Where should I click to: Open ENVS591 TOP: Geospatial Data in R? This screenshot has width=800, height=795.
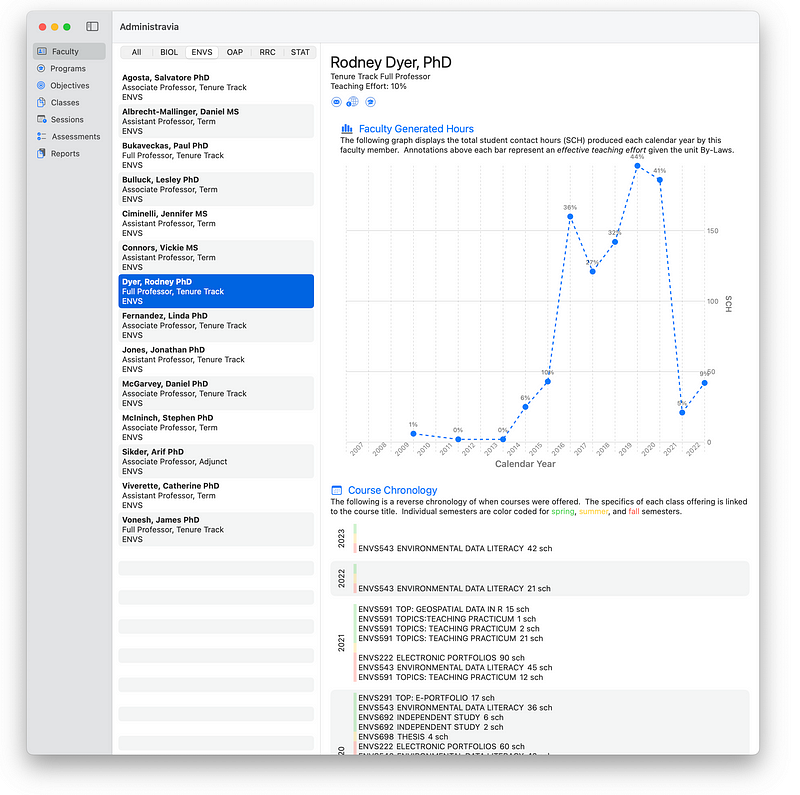(x=436, y=609)
